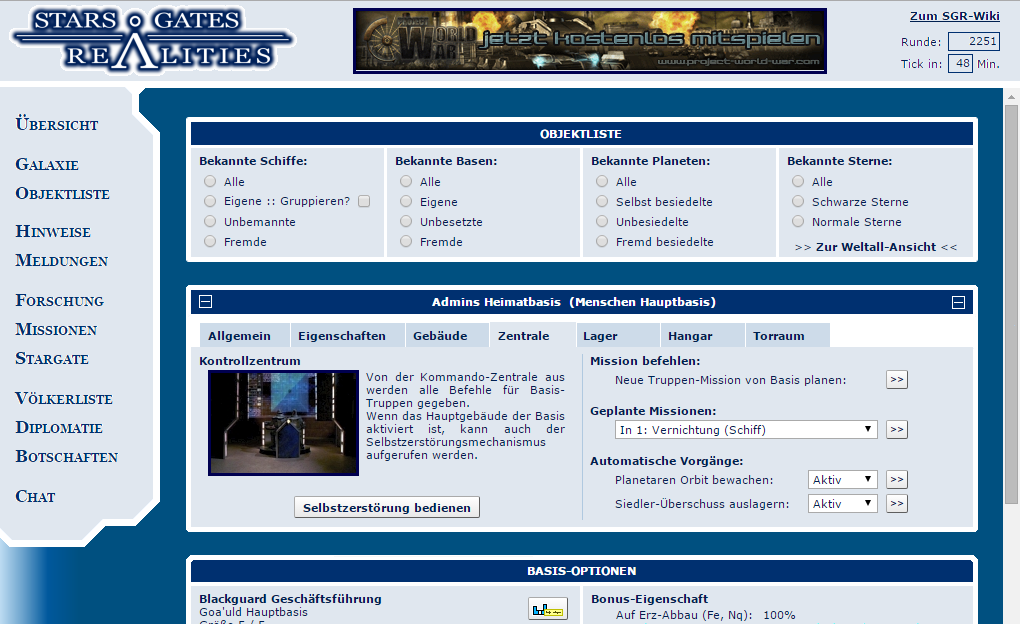This screenshot has height=624, width=1020.
Task: Select Fremd besiedelte planets option
Action: 602,241
